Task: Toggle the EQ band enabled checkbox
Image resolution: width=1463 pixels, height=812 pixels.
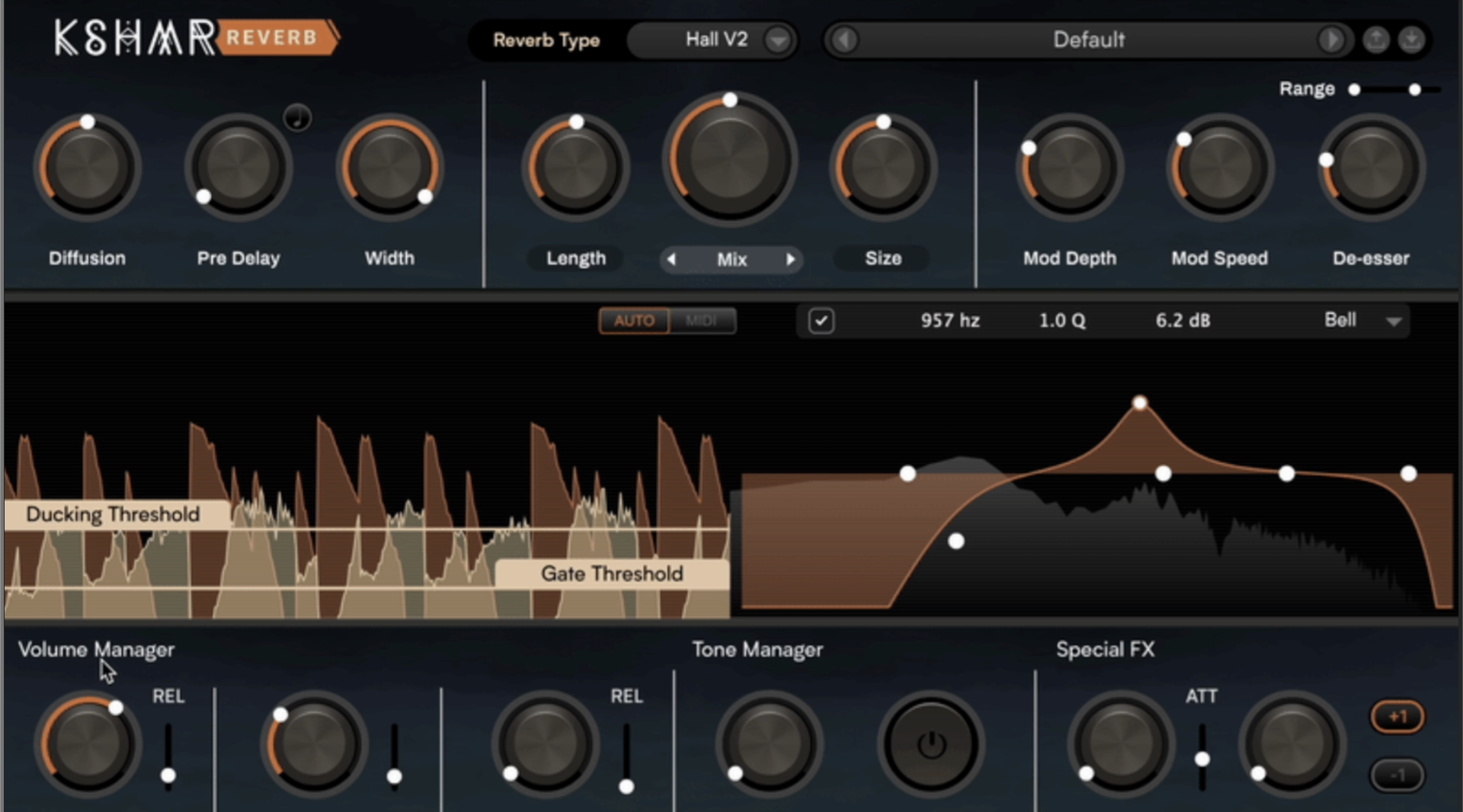Action: (821, 321)
